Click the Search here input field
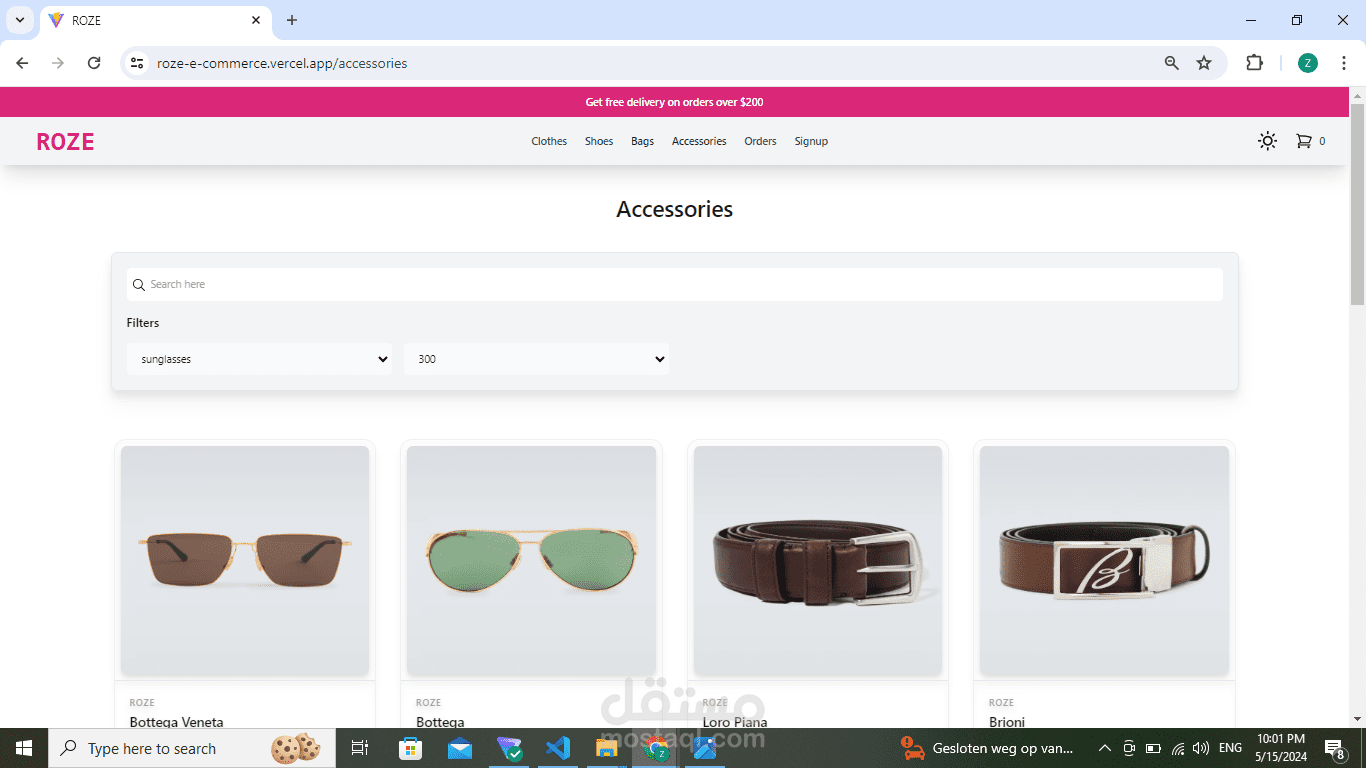Image resolution: width=1366 pixels, height=768 pixels. (x=674, y=284)
